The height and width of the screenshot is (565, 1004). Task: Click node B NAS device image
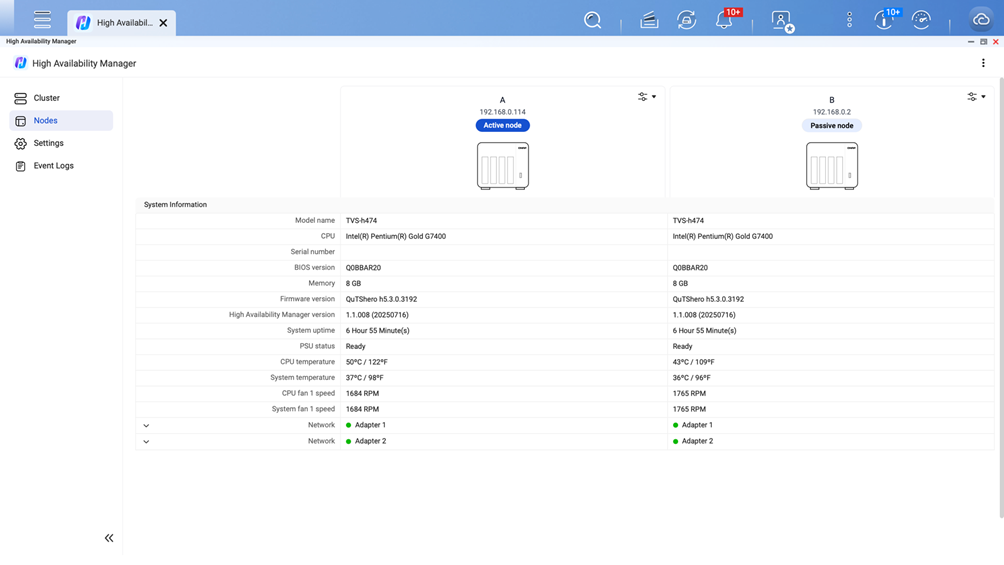(x=832, y=166)
